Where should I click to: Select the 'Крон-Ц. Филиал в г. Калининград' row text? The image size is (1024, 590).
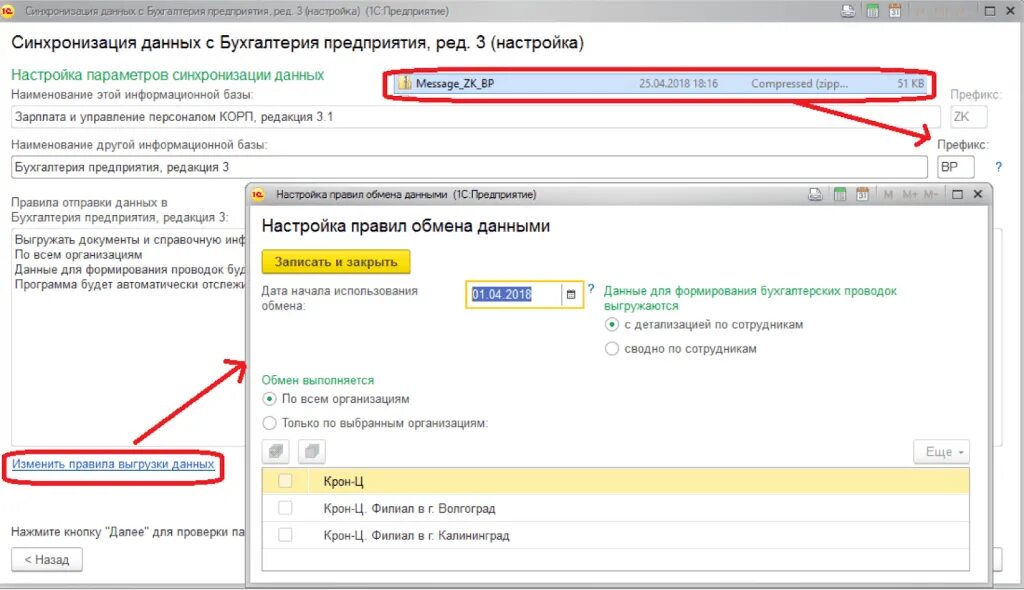(416, 535)
